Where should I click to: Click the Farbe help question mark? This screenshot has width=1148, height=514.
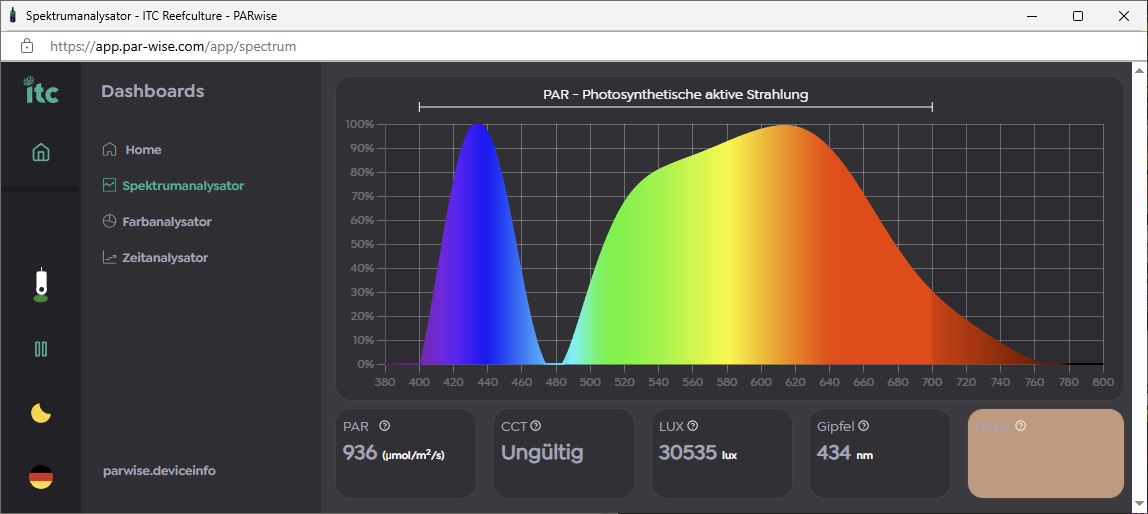(1020, 426)
